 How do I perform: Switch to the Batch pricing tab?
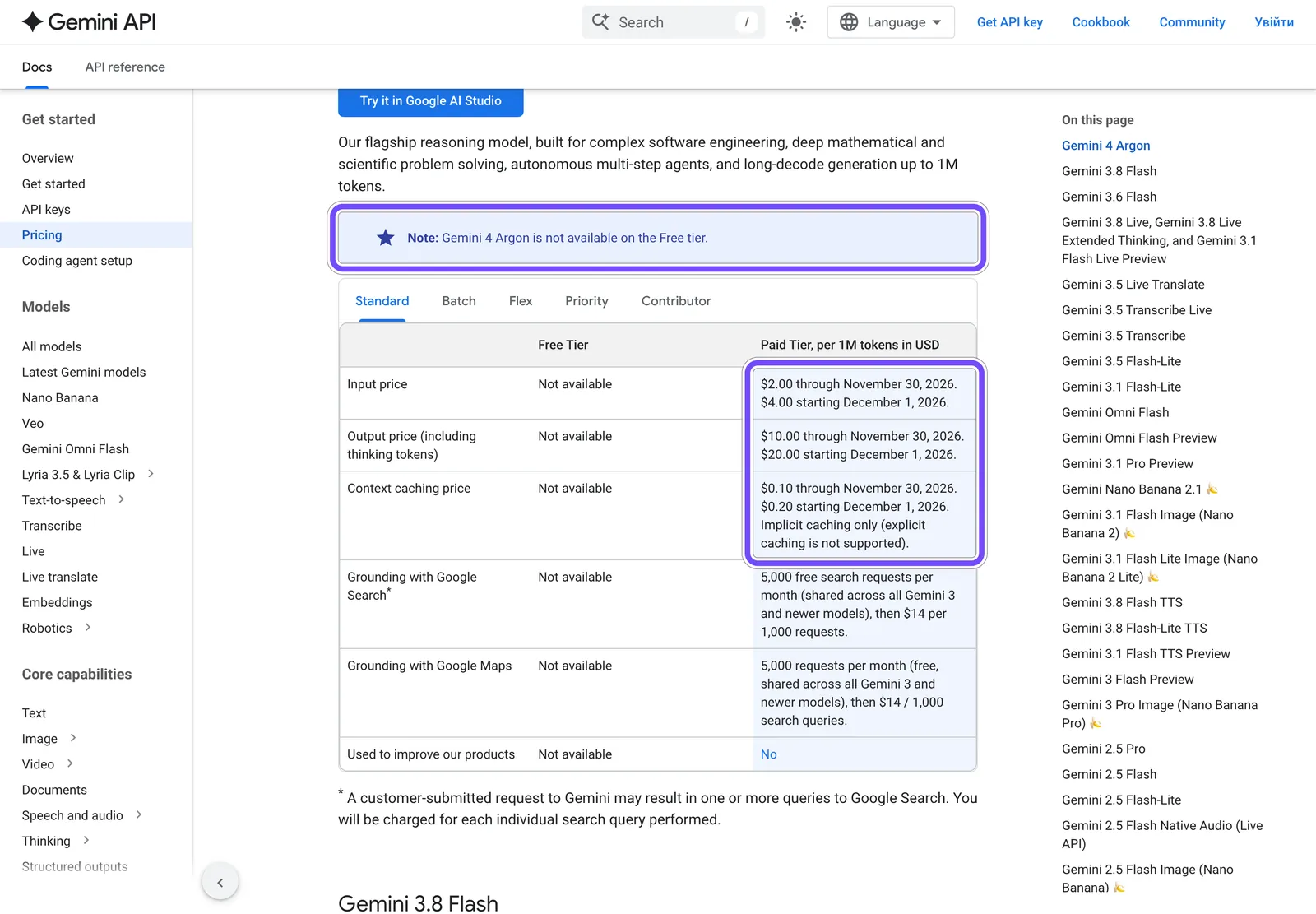(459, 301)
